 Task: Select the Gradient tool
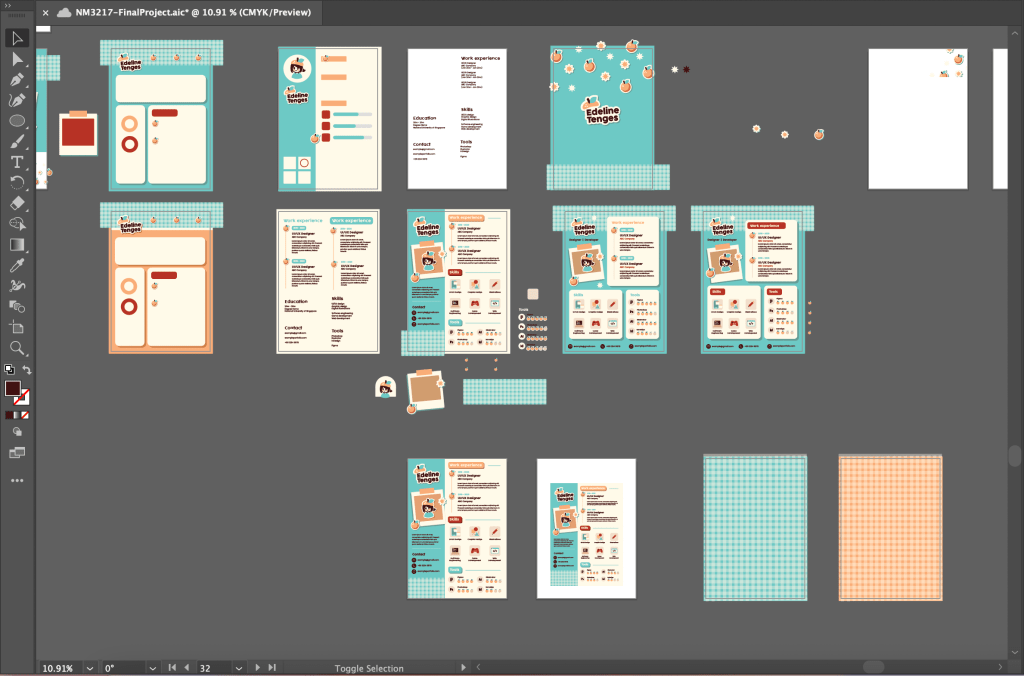[17, 244]
